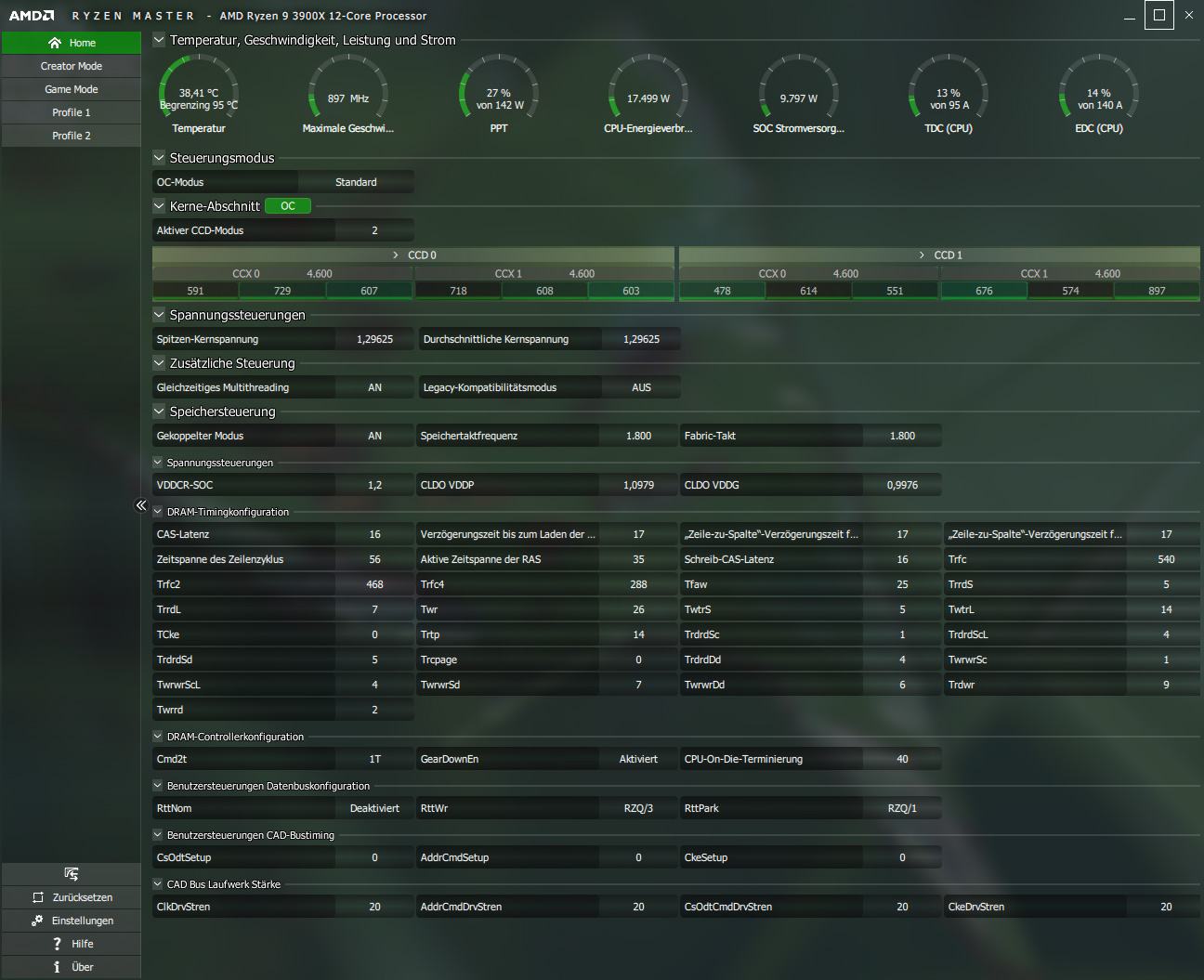Click the CLDO VDDG value 0,9976
1204x980 pixels.
pos(902,485)
